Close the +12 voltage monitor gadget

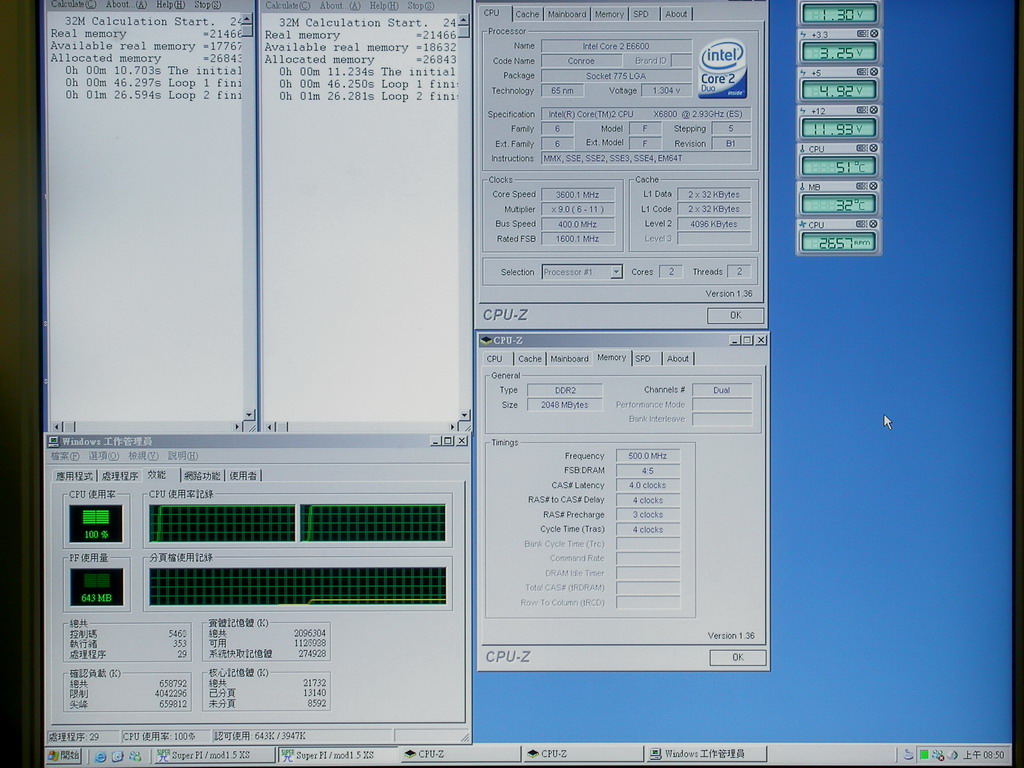pyautogui.click(x=874, y=110)
